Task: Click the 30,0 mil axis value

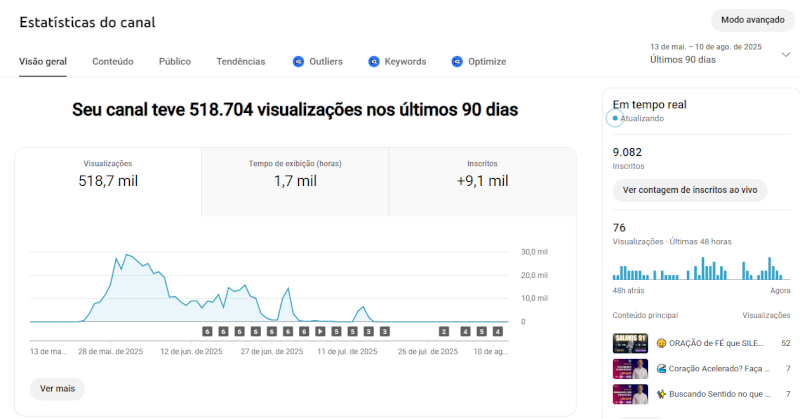Action: pyautogui.click(x=534, y=252)
